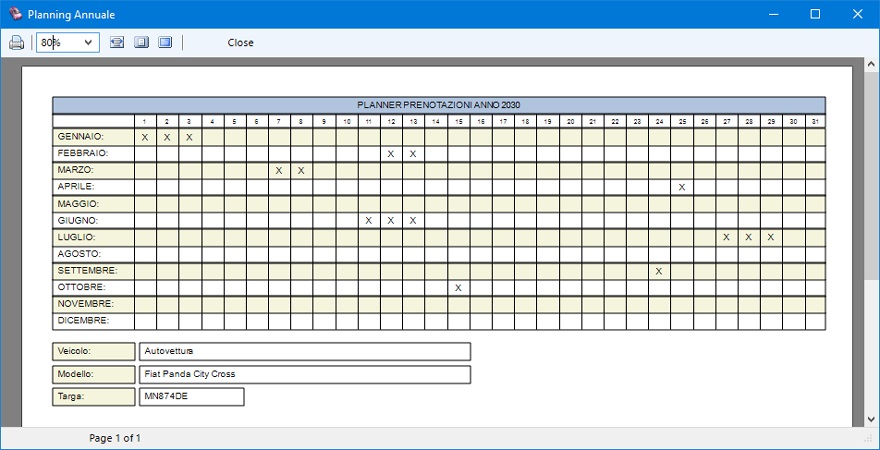
Task: Open the zoom percentage dropdown arrow
Action: pyautogui.click(x=88, y=42)
